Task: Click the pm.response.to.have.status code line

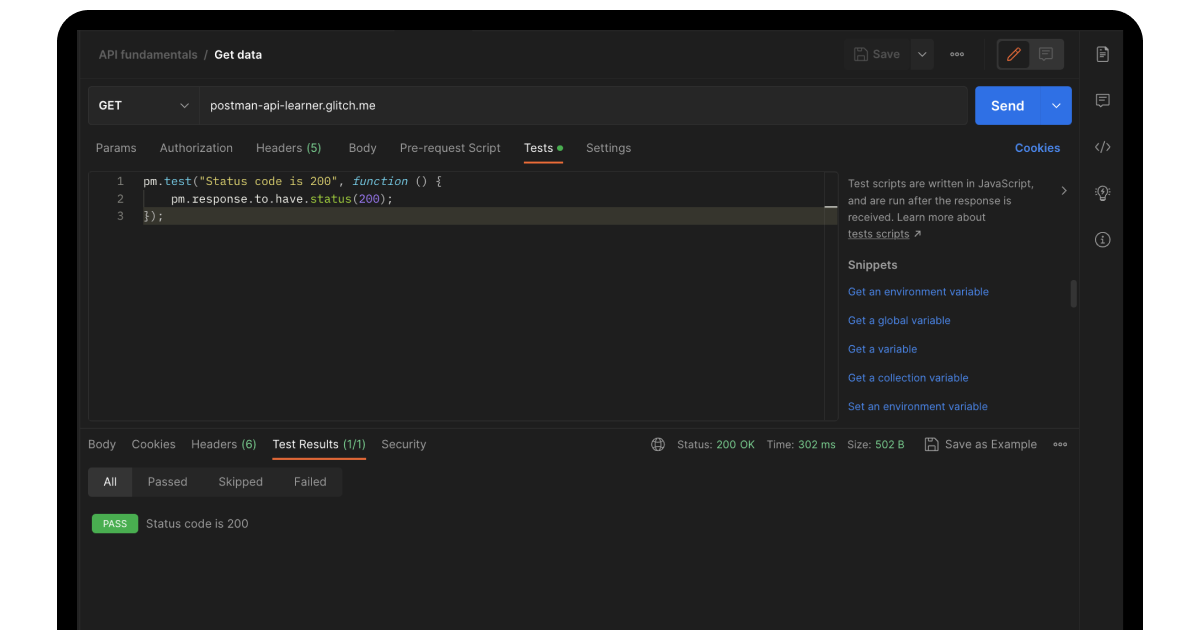Action: point(282,199)
